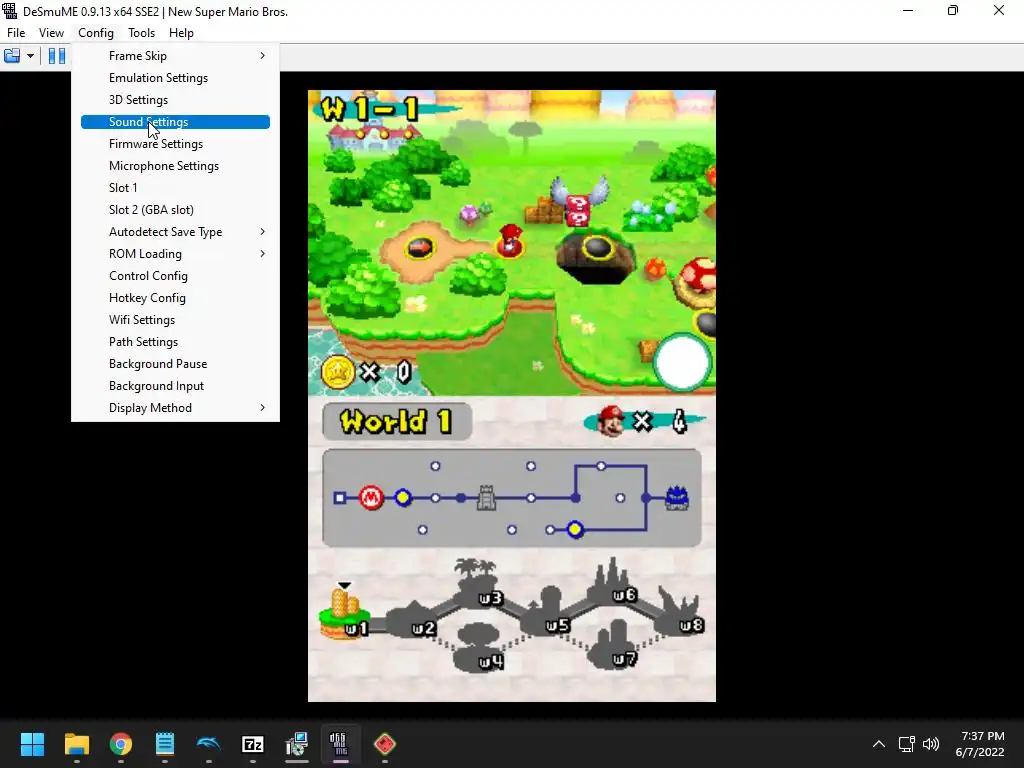Open the Tools menu
Image resolution: width=1024 pixels, height=768 pixels.
(141, 33)
